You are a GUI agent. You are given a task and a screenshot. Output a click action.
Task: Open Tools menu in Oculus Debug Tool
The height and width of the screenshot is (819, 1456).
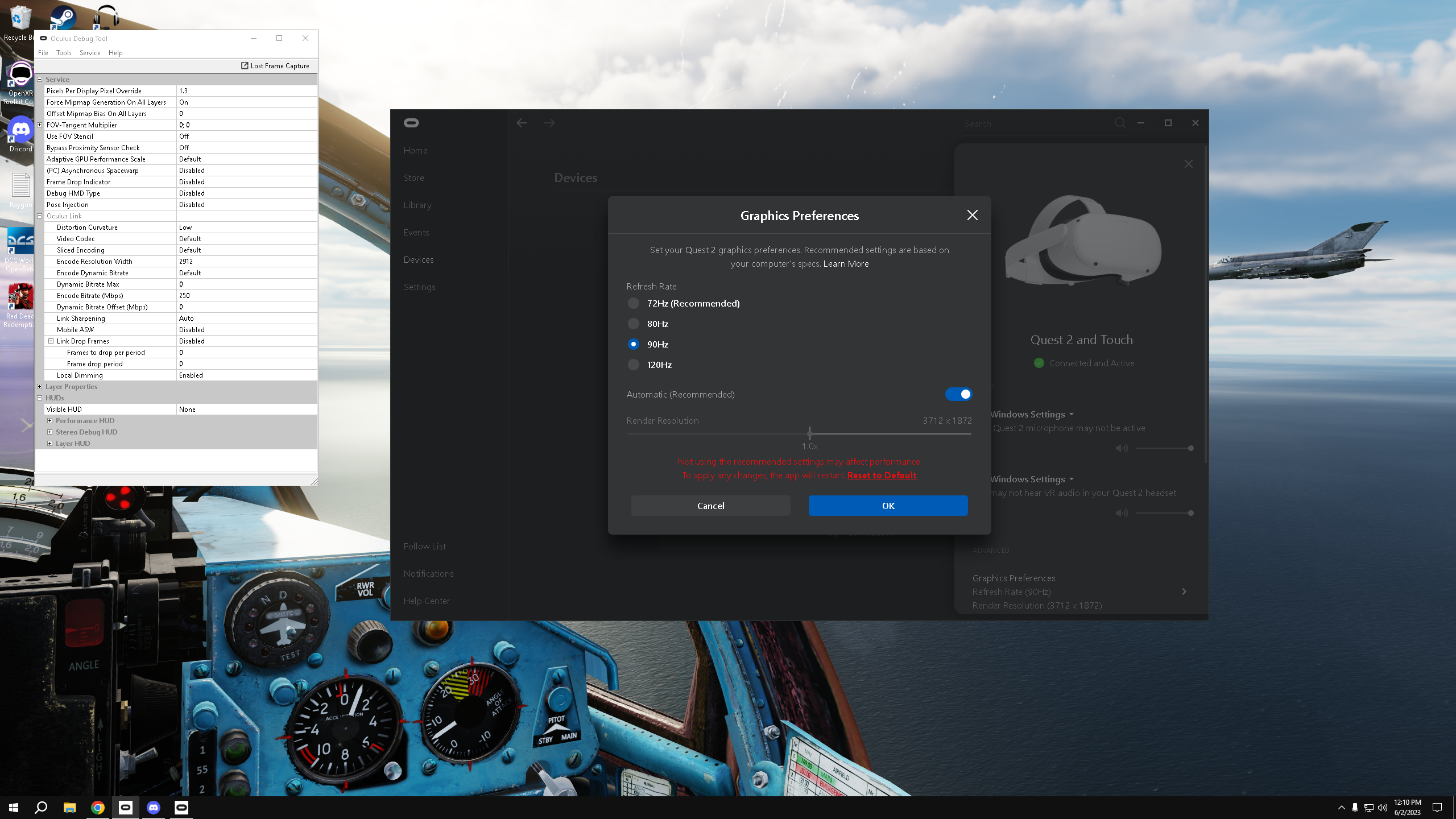pos(64,53)
